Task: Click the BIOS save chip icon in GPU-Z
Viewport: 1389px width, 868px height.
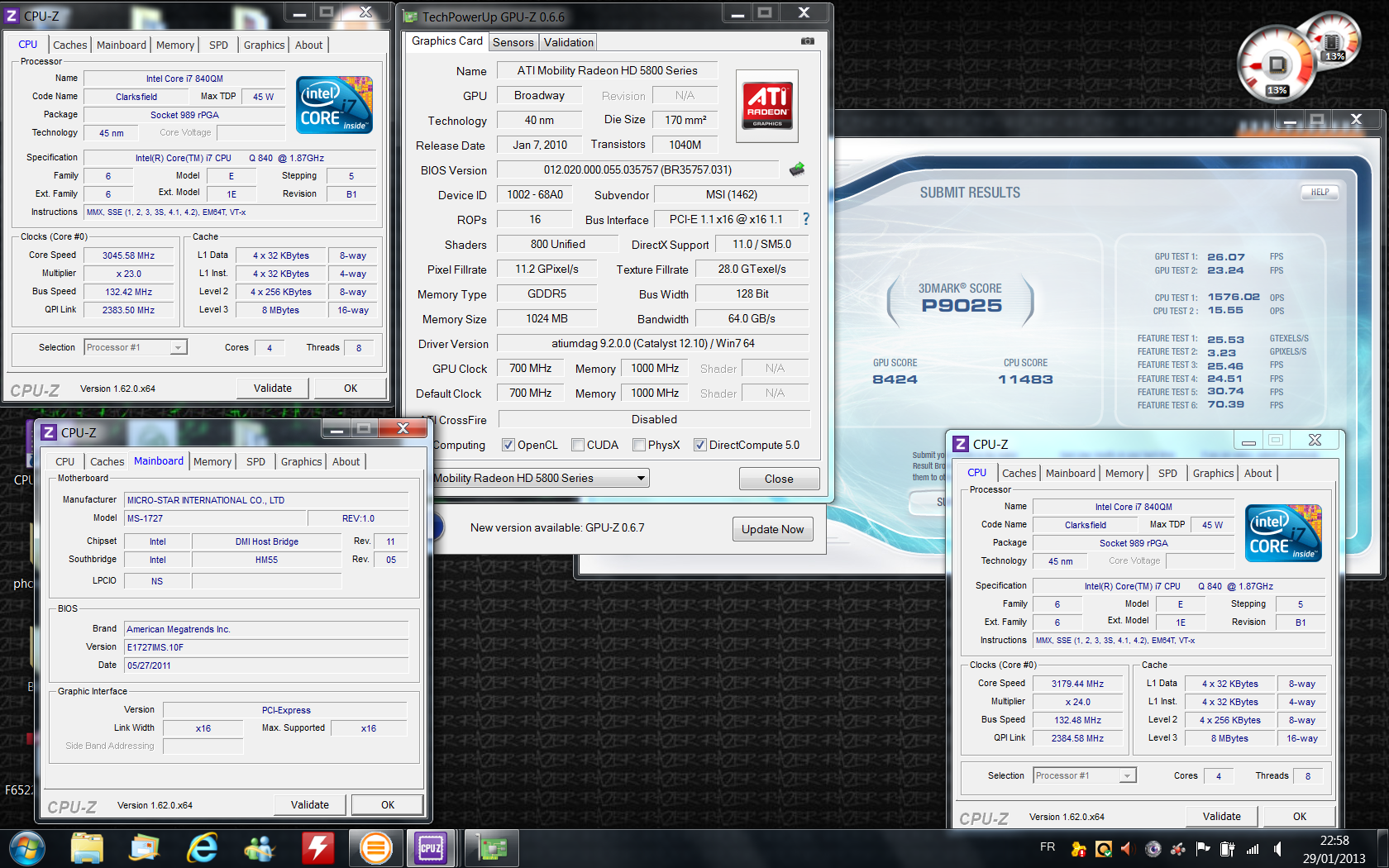Action: pyautogui.click(x=797, y=169)
